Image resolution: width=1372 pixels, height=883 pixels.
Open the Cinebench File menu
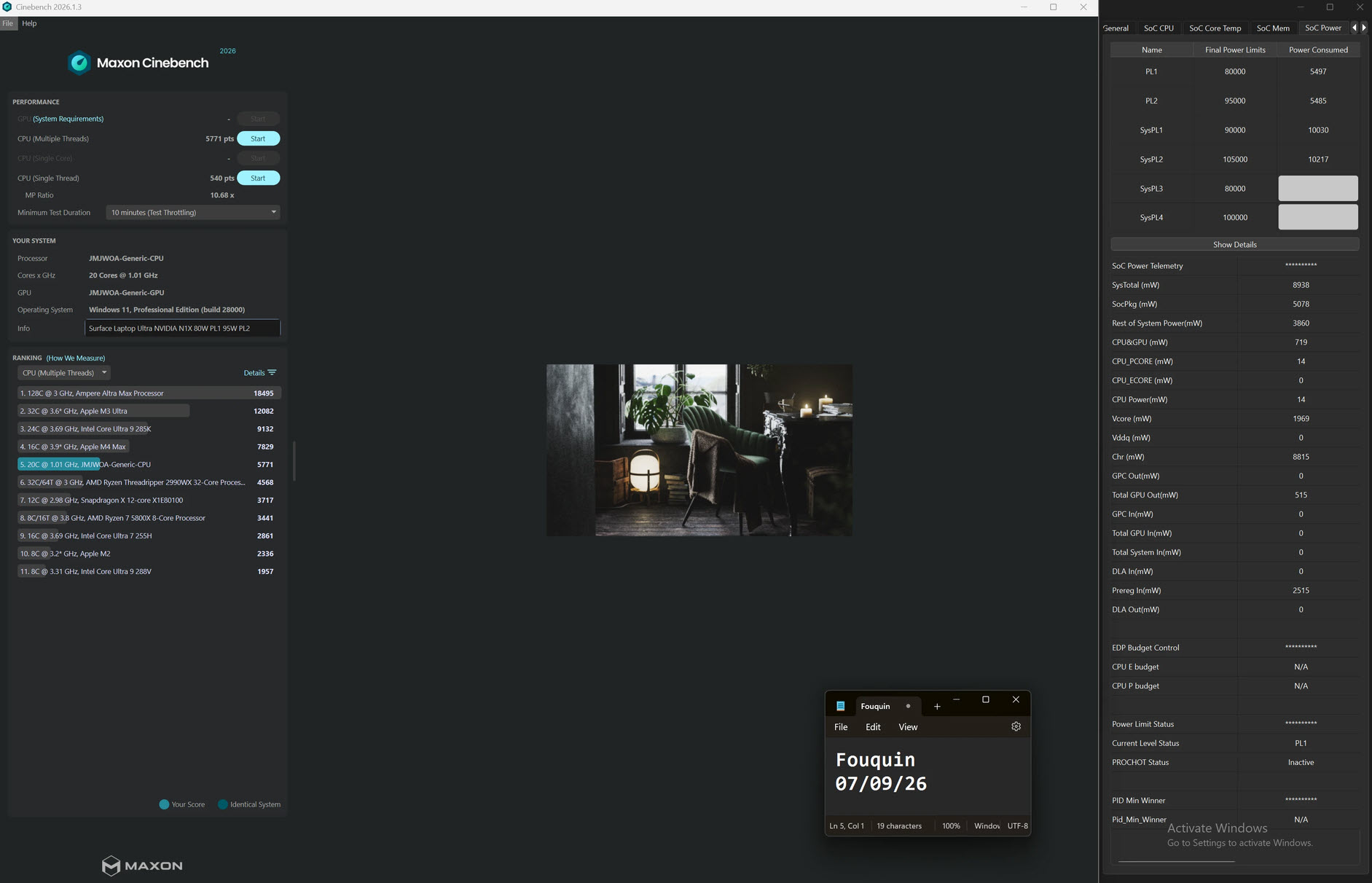pyautogui.click(x=7, y=23)
